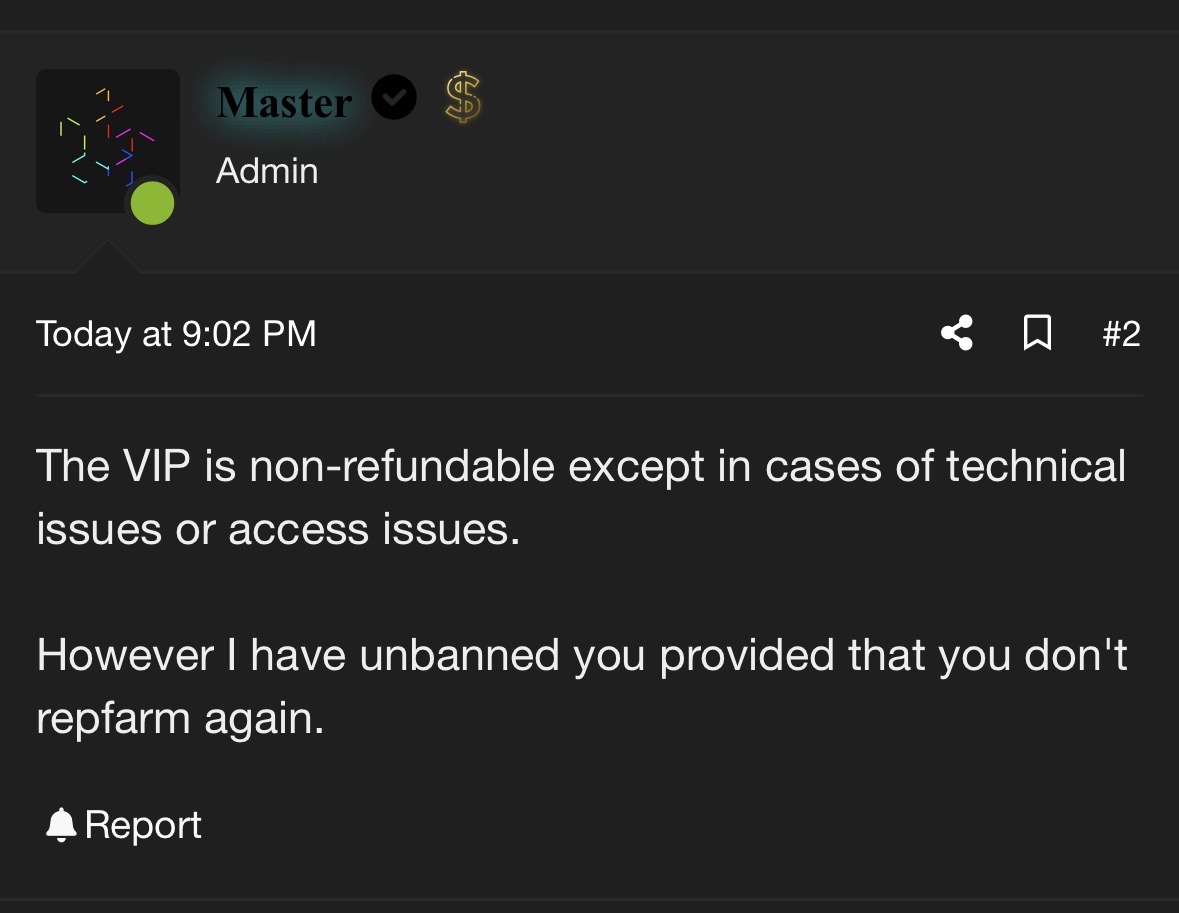Click the black verified checkmark badge
The image size is (1179, 913).
(x=394, y=97)
